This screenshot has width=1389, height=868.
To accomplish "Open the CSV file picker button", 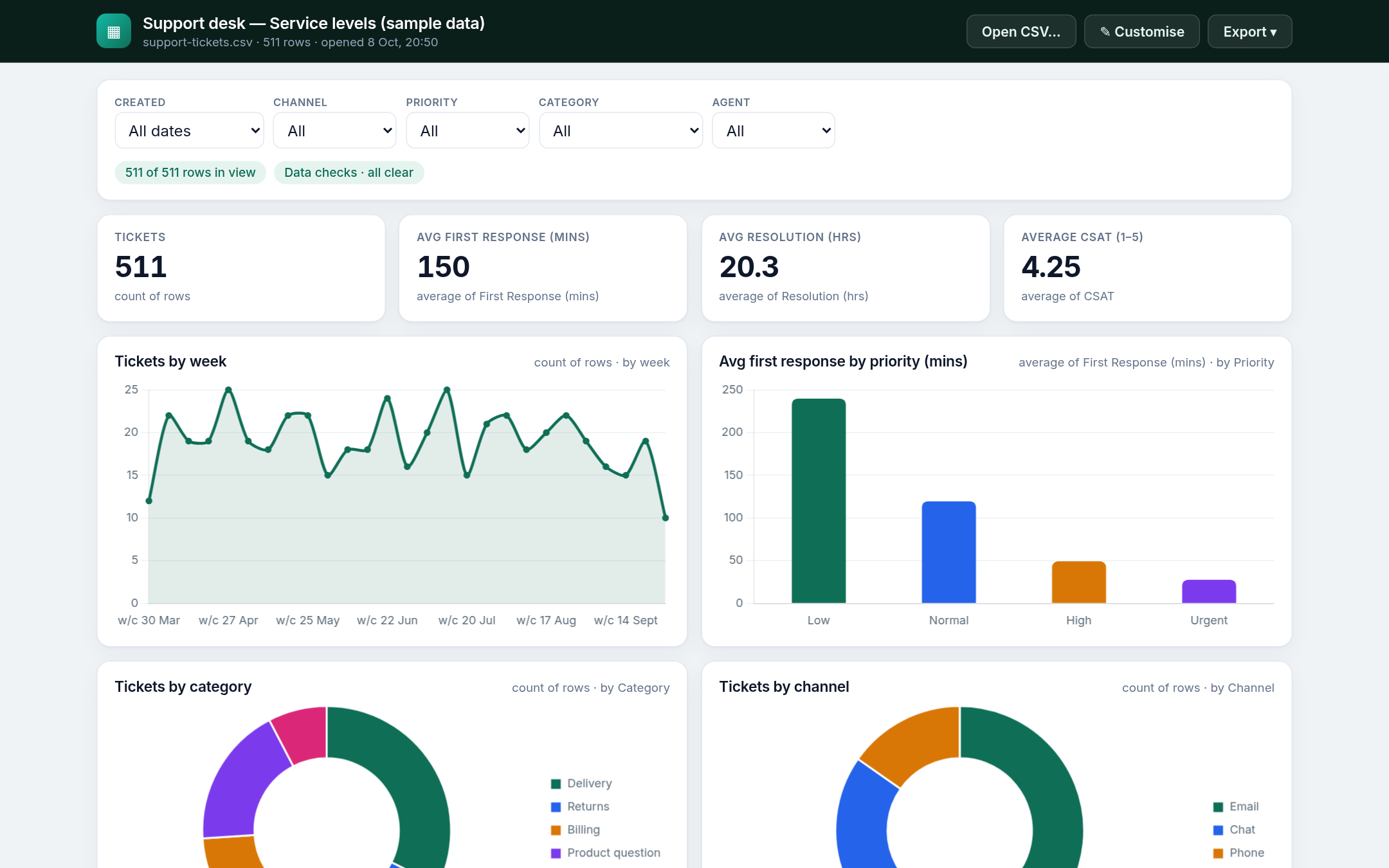I will (1021, 32).
